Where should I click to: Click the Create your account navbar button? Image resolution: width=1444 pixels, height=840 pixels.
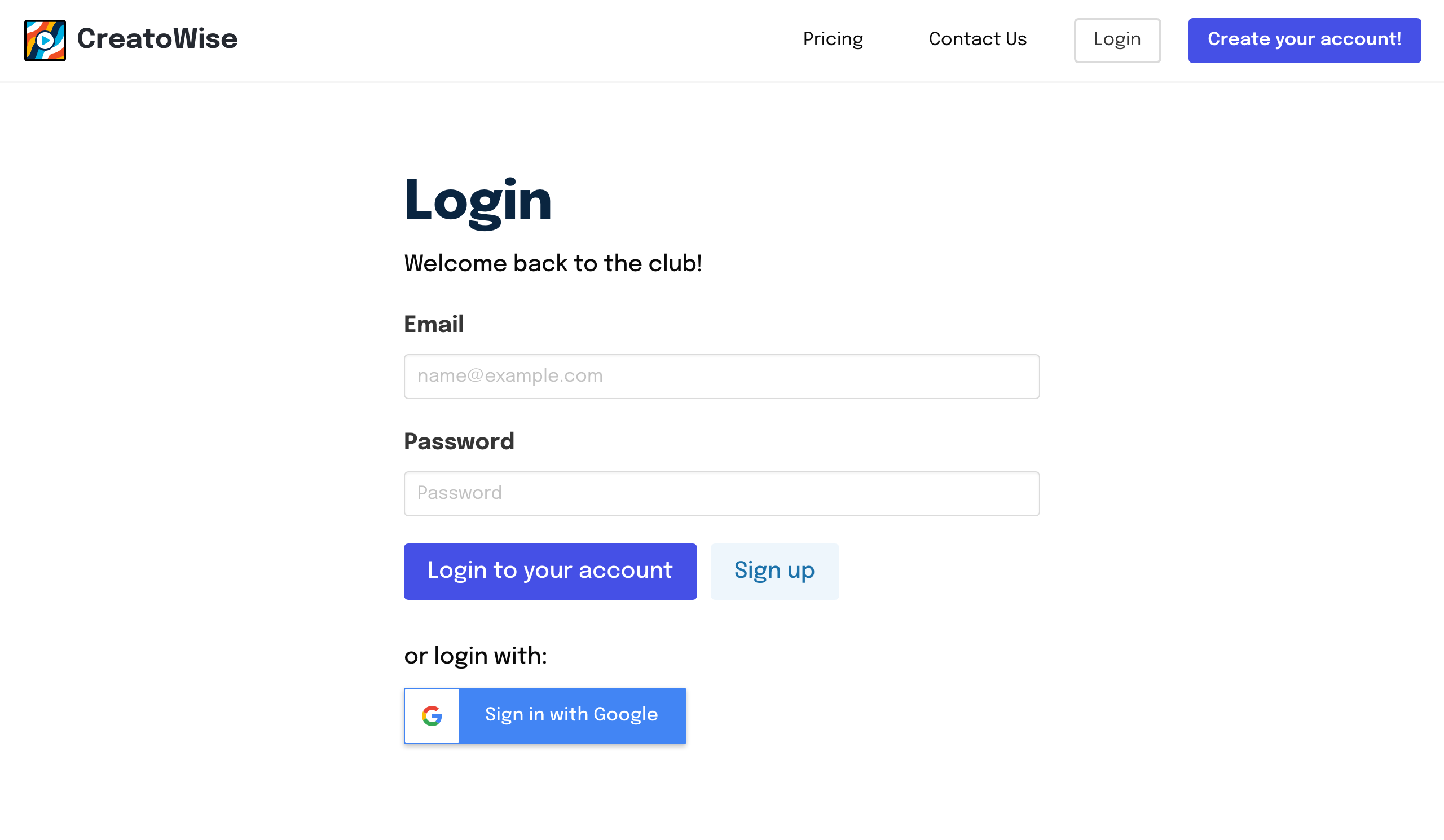point(1304,40)
